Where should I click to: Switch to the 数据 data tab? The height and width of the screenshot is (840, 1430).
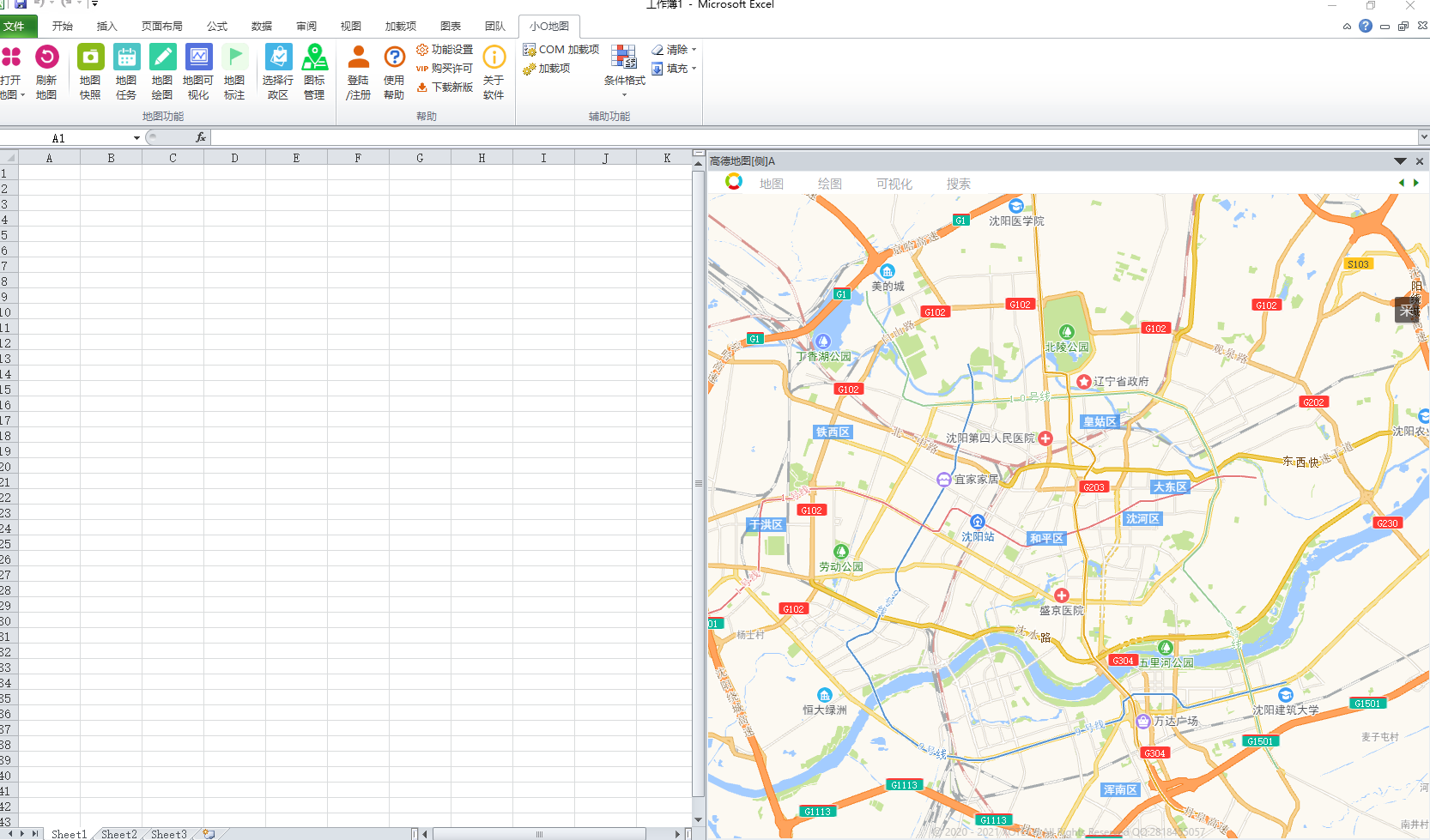tap(262, 27)
